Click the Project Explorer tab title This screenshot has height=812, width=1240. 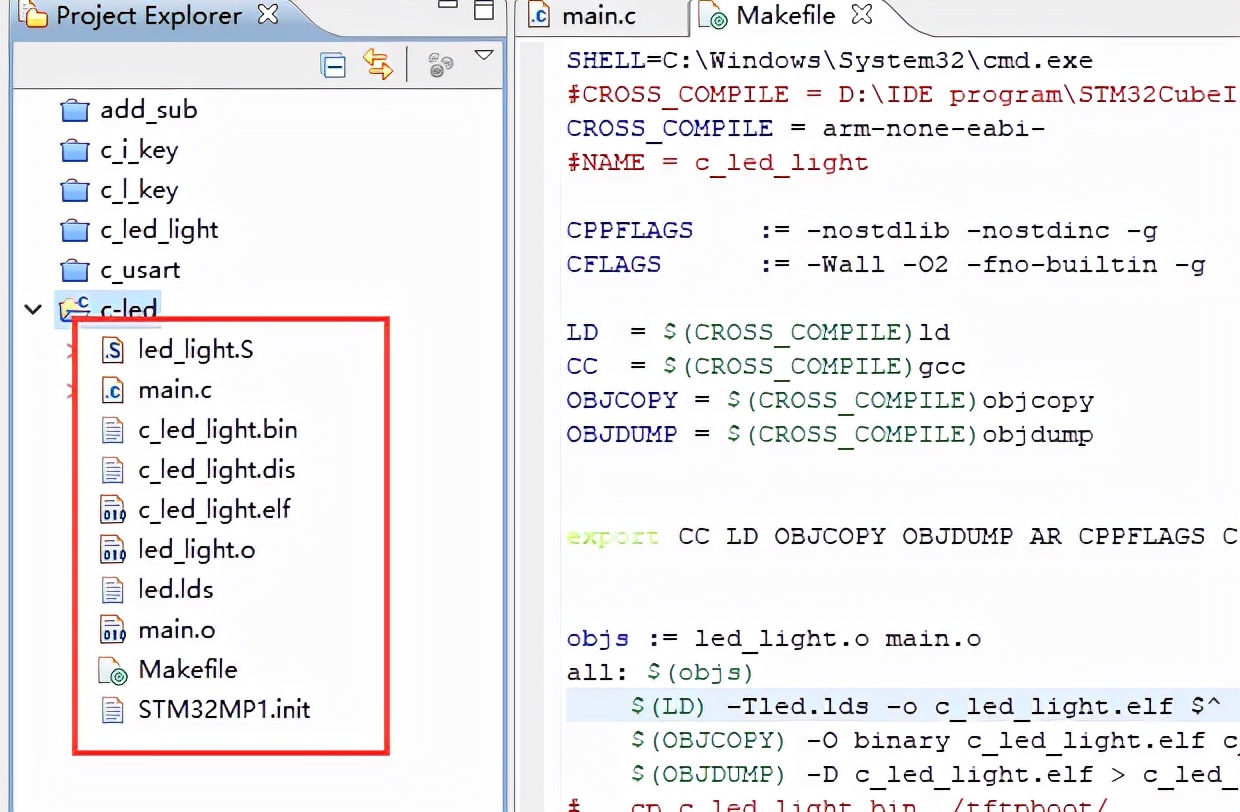coord(148,16)
